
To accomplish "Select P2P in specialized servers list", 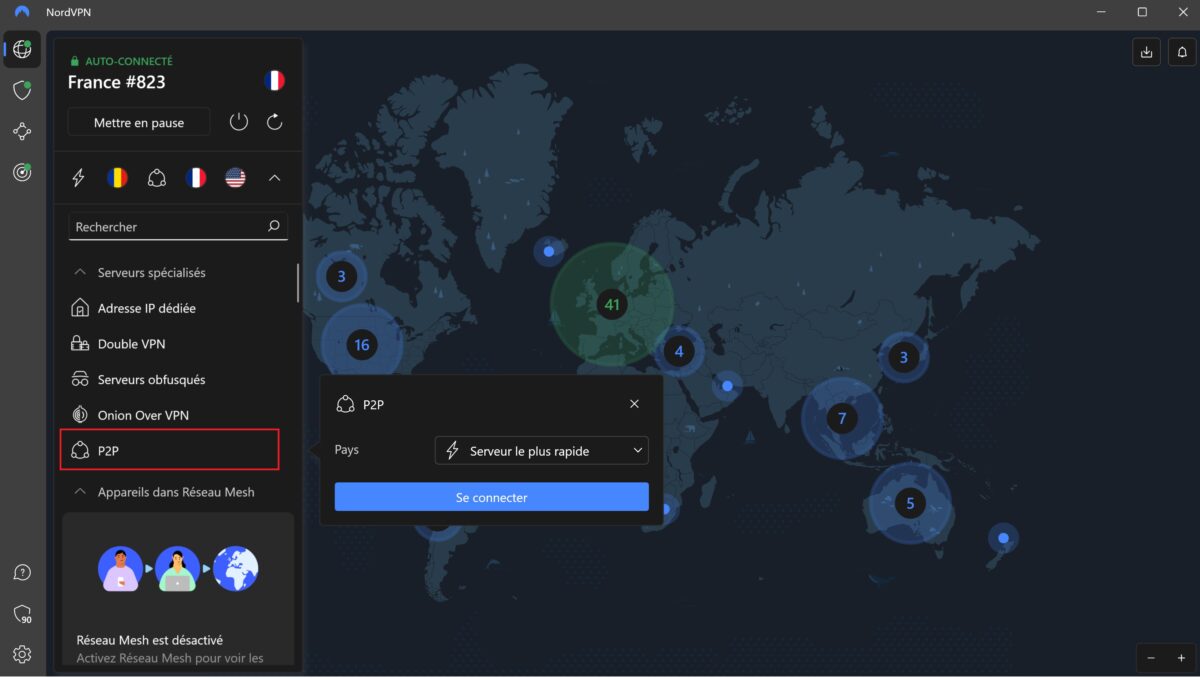I will 170,450.
